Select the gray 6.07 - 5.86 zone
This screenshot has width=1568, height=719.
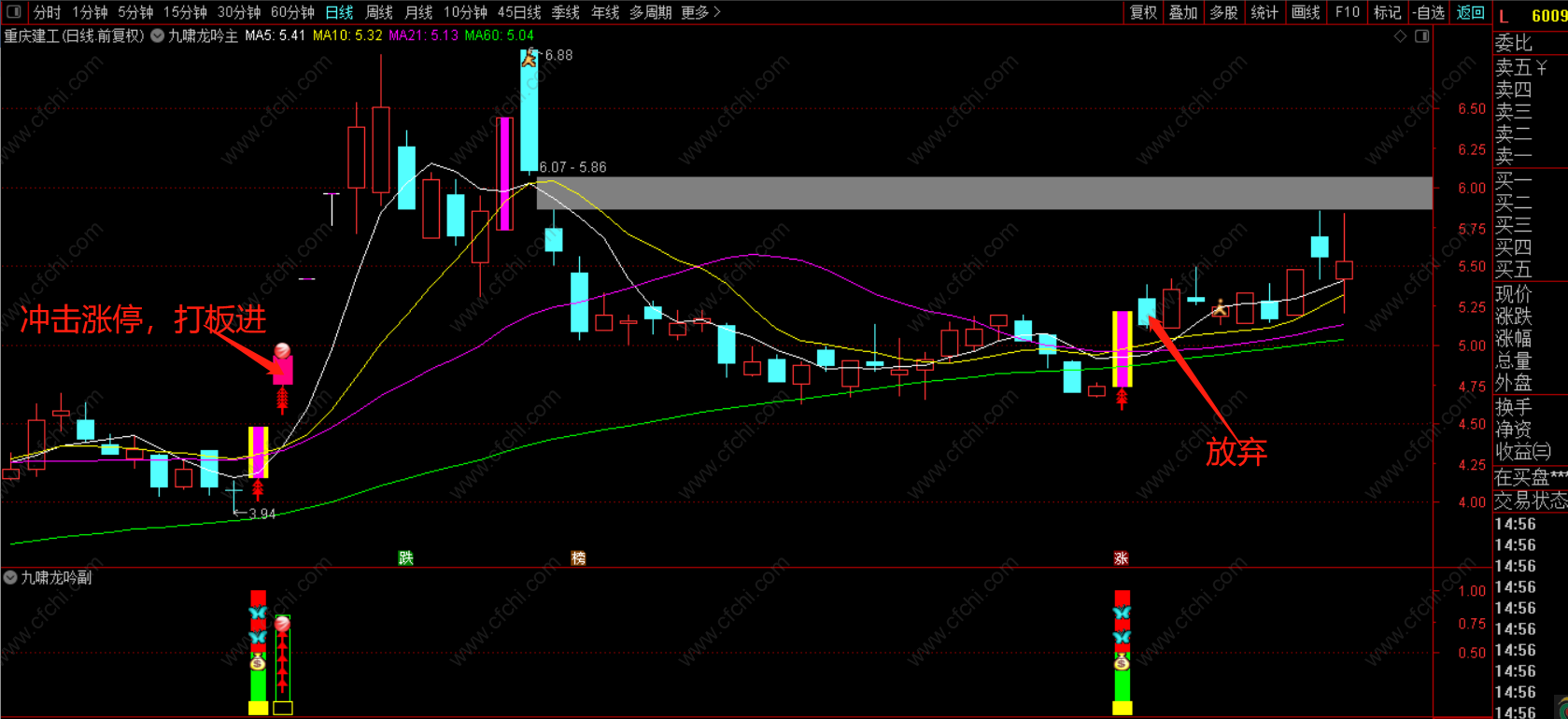pos(983,193)
